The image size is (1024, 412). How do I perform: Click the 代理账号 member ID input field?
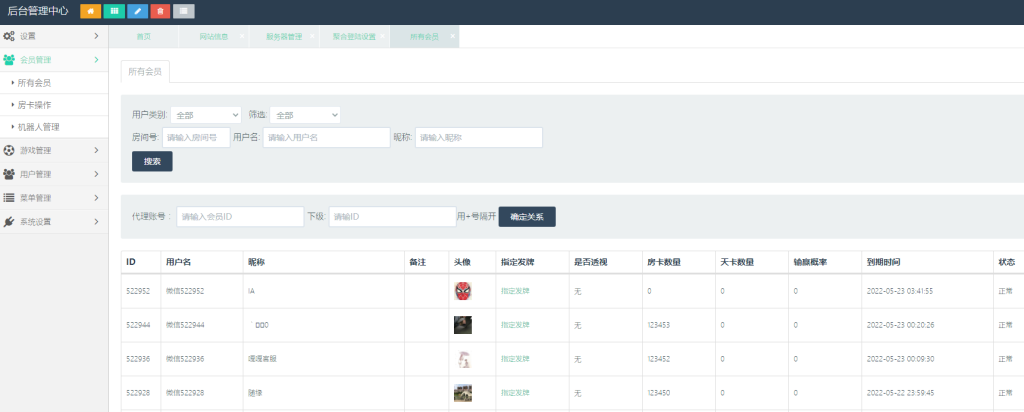pyautogui.click(x=239, y=216)
